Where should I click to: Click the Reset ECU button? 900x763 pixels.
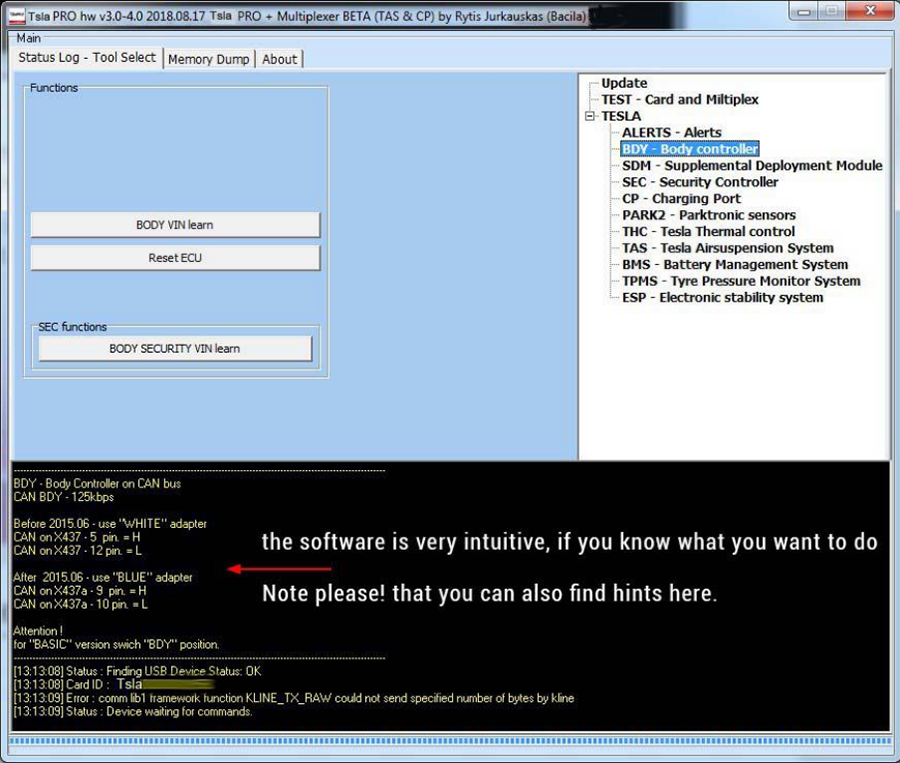(175, 258)
